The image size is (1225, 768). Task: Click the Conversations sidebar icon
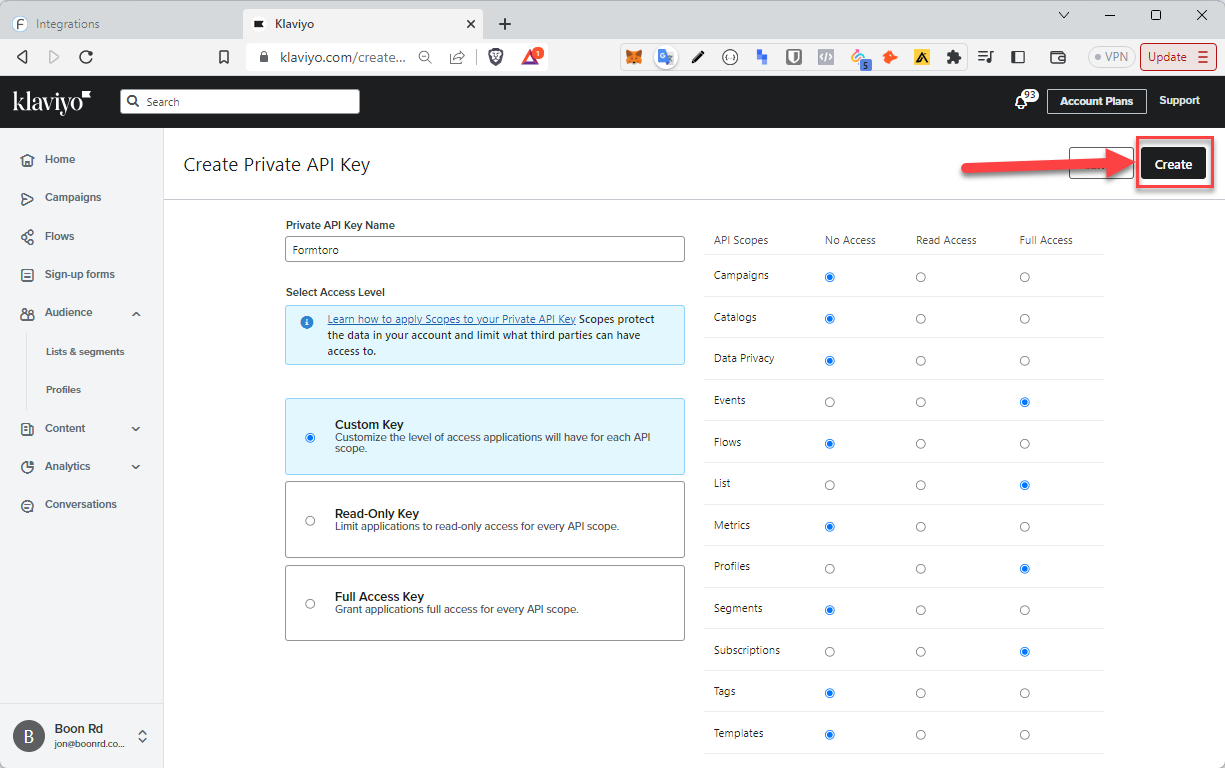[x=27, y=505]
